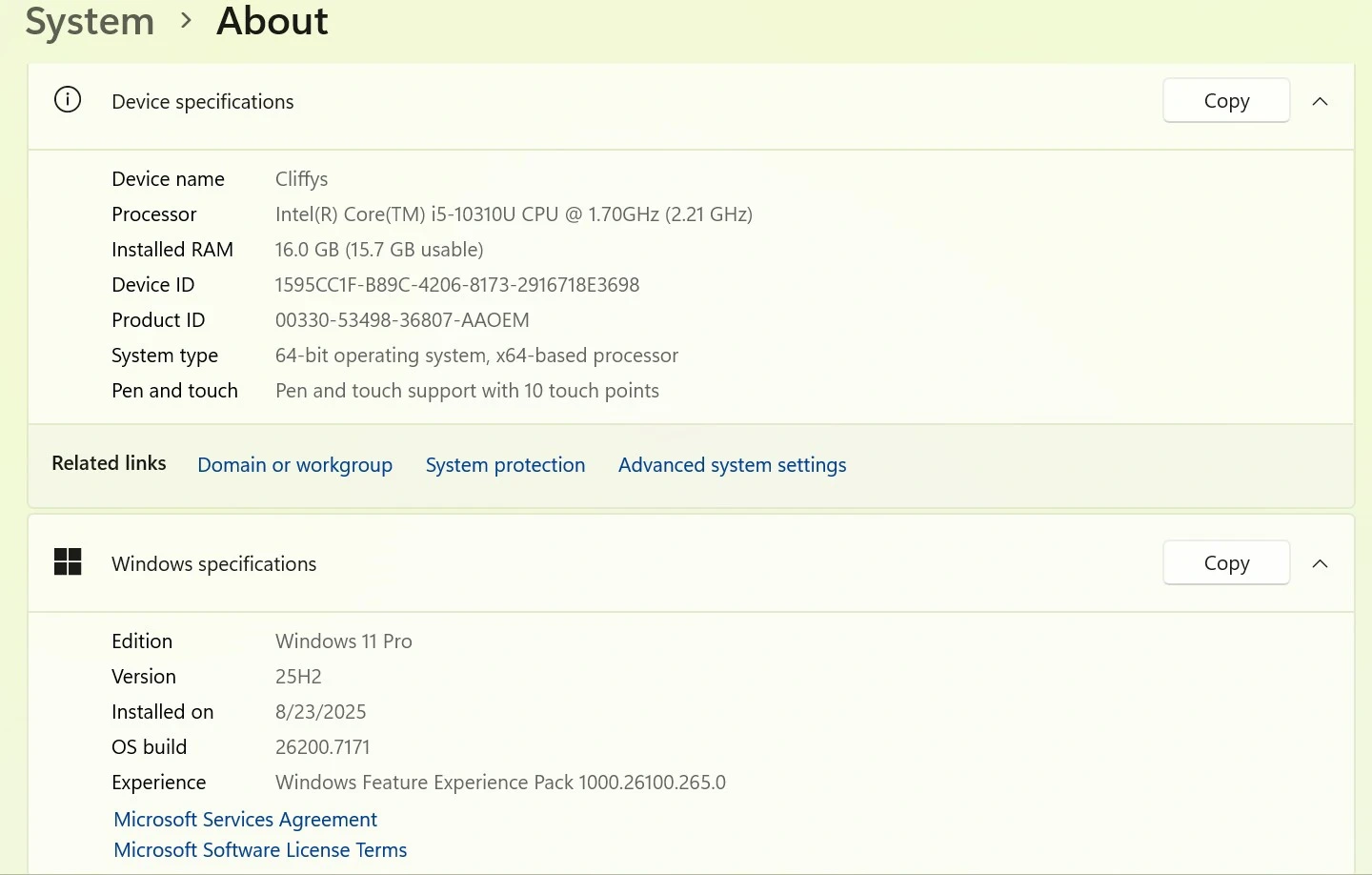The image size is (1372, 875).
Task: Open the System protection link
Action: 505,465
